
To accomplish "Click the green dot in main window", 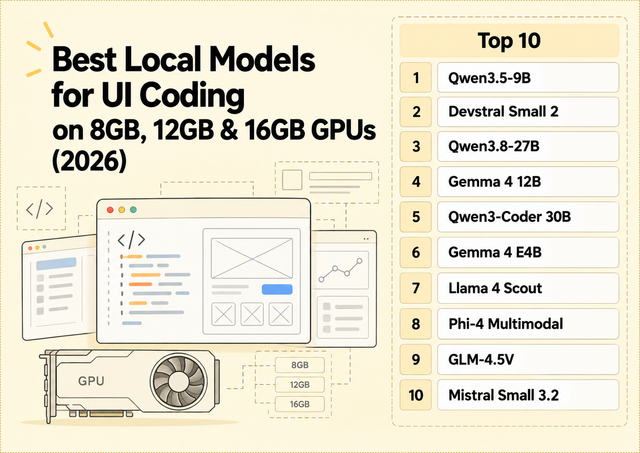I will tap(133, 210).
